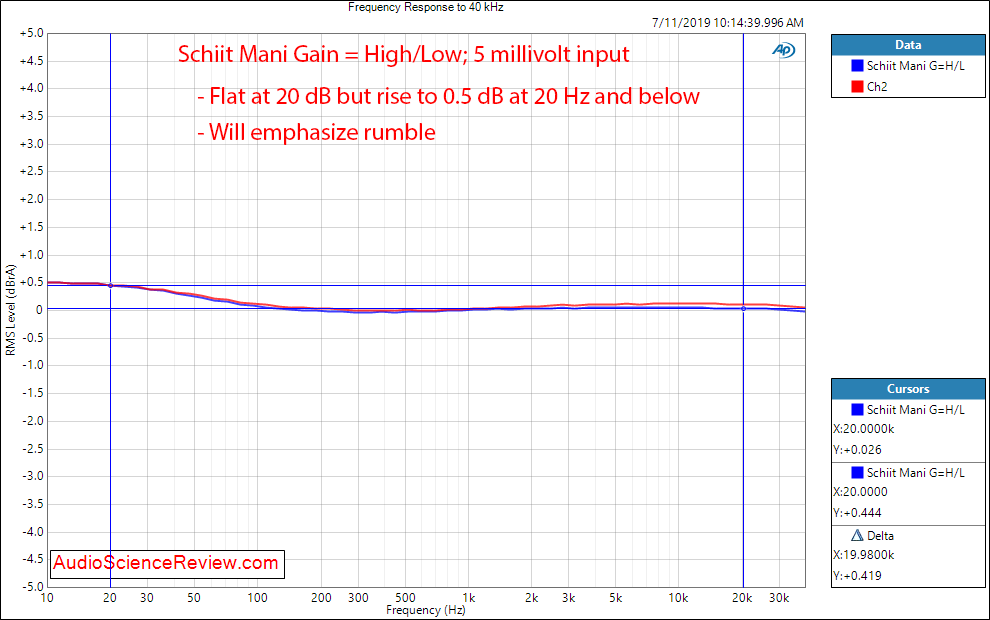Click the Delta triangle icon in Cursors

click(857, 535)
